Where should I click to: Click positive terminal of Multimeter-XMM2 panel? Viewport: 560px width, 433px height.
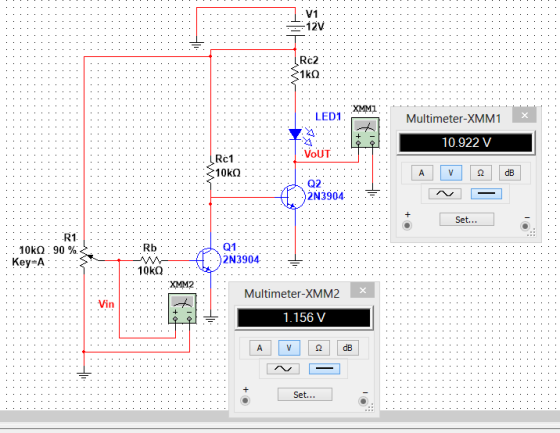(245, 400)
